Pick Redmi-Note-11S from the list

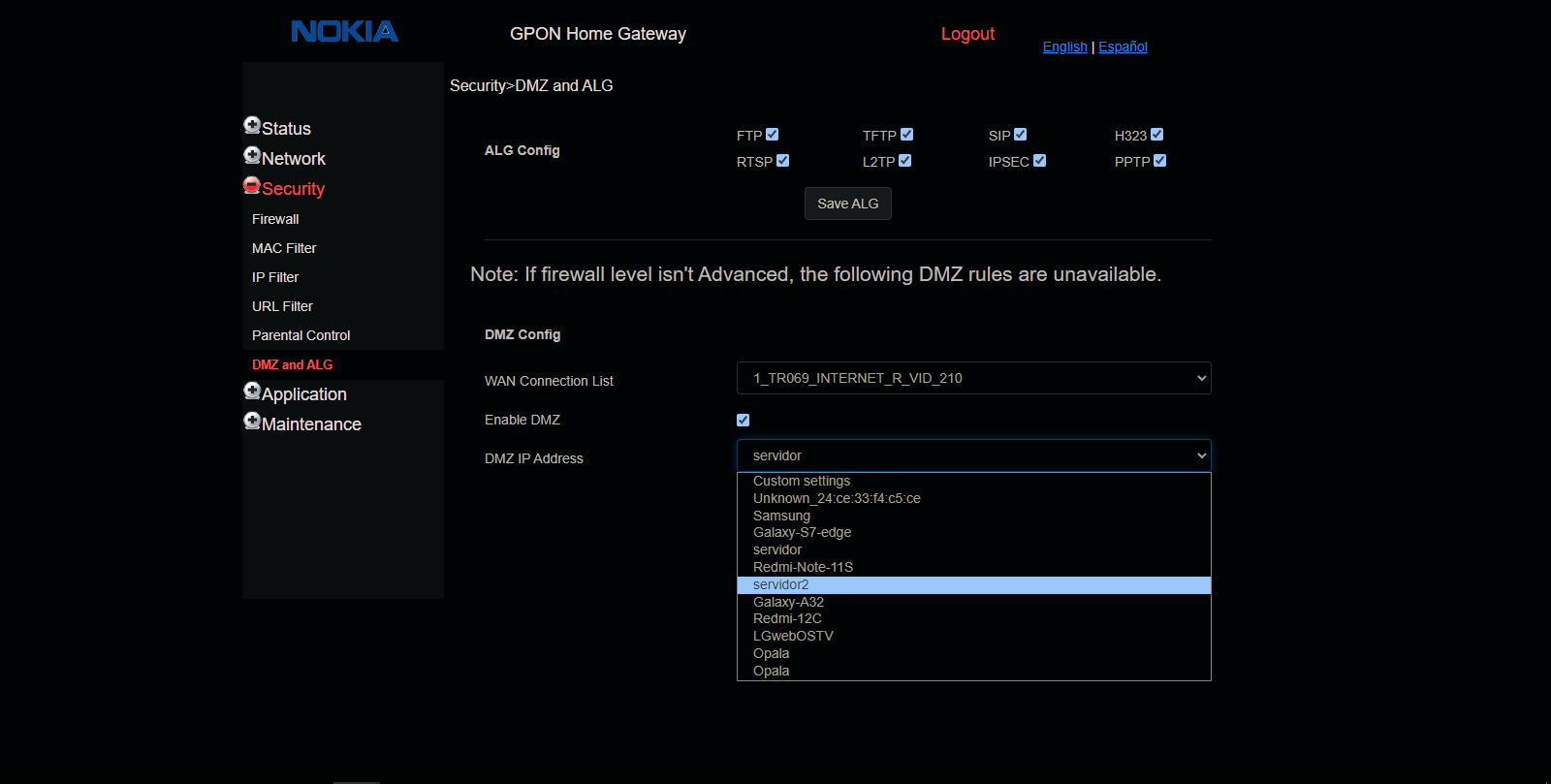coord(974,568)
